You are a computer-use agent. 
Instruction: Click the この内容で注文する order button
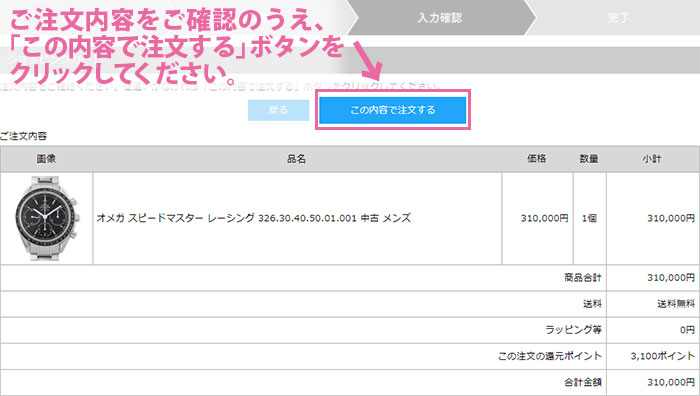tap(393, 110)
